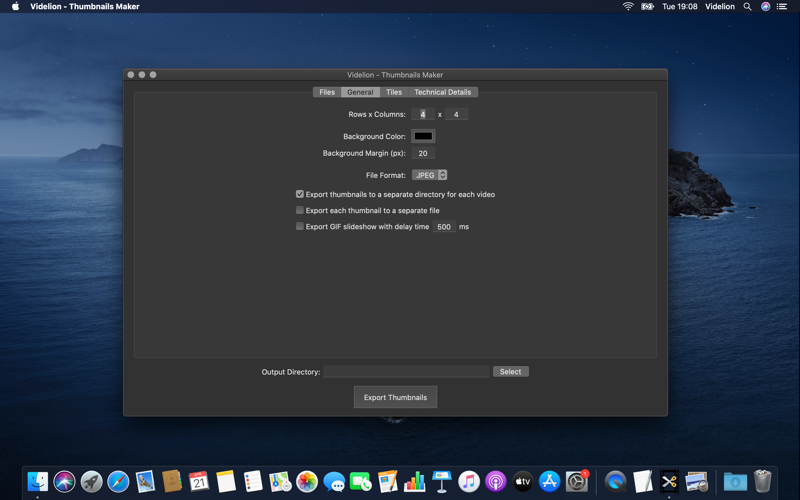Screen dimensions: 800x500
Task: Open QuickTime Player icon in dock
Action: pyautogui.click(x=615, y=481)
